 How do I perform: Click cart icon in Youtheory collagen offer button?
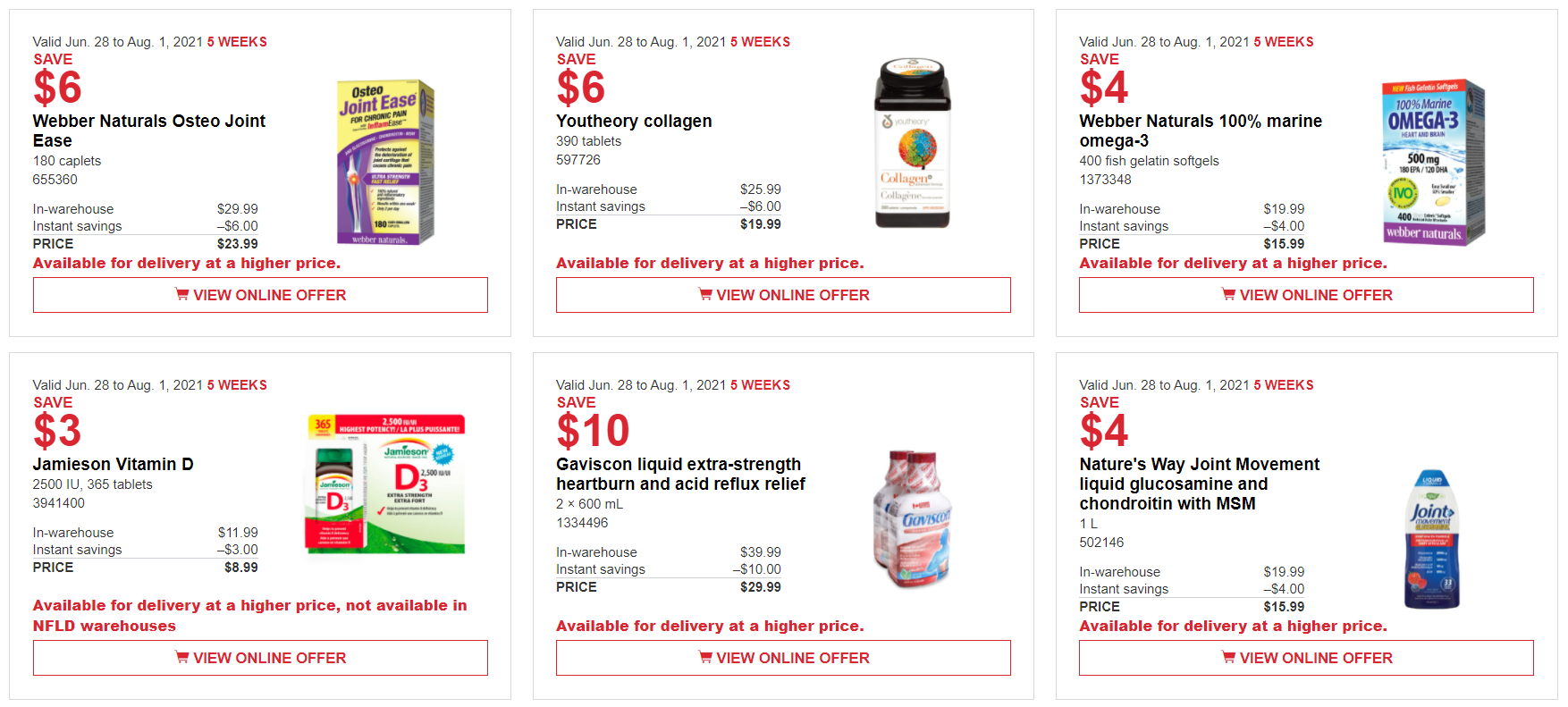(705, 294)
